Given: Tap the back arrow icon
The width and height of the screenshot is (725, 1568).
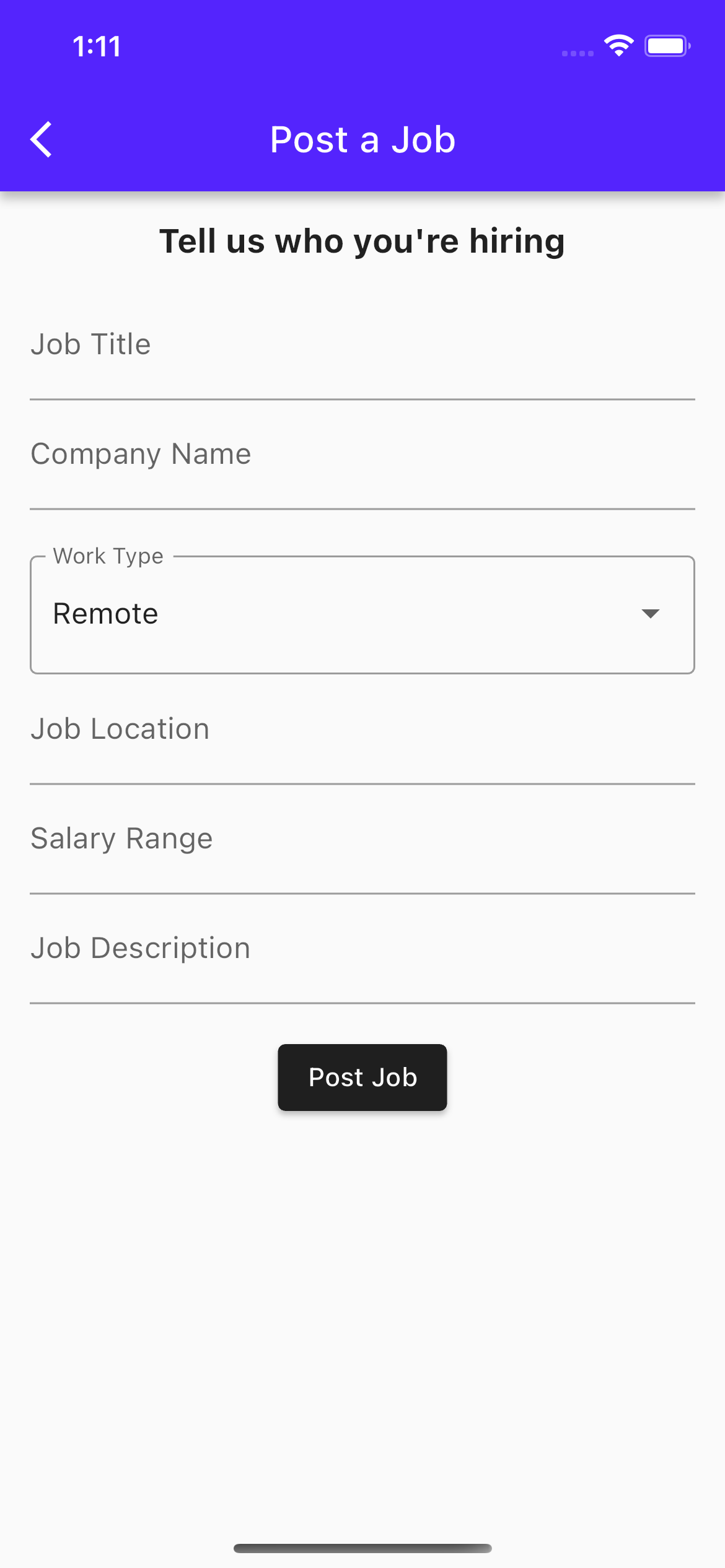Looking at the screenshot, I should 42,139.
